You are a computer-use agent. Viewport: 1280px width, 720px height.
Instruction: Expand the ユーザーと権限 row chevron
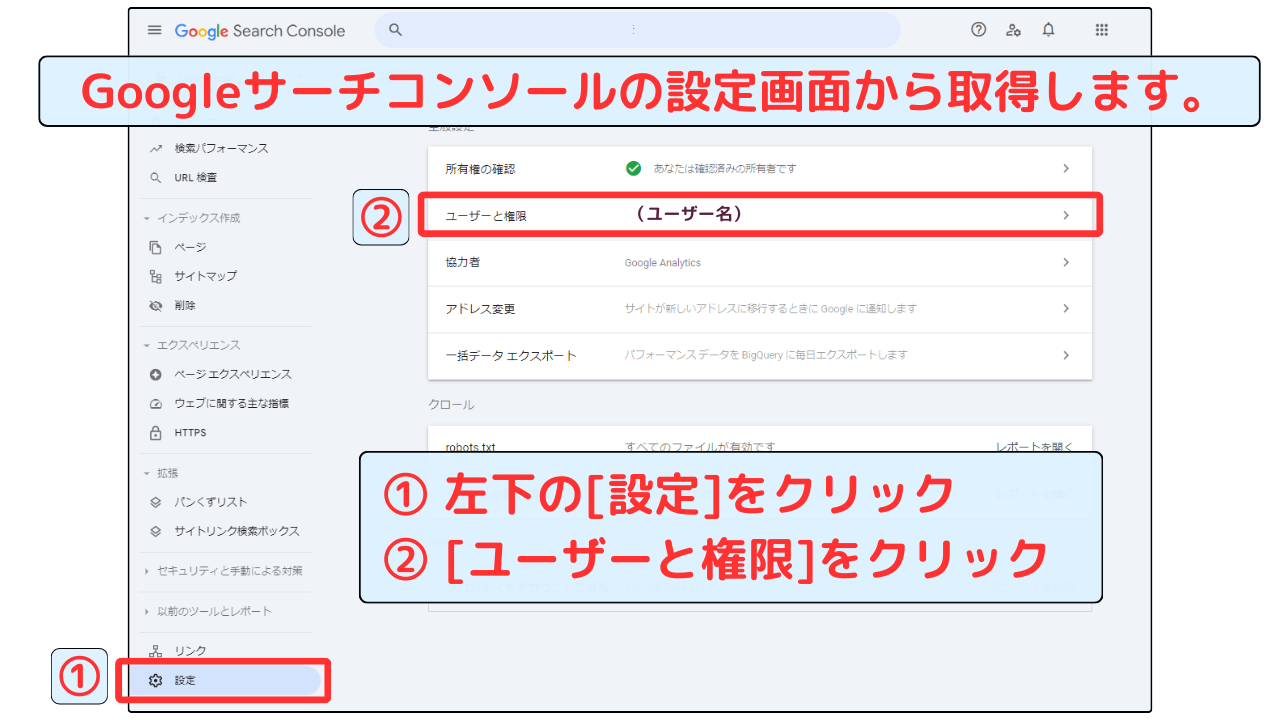[1066, 215]
